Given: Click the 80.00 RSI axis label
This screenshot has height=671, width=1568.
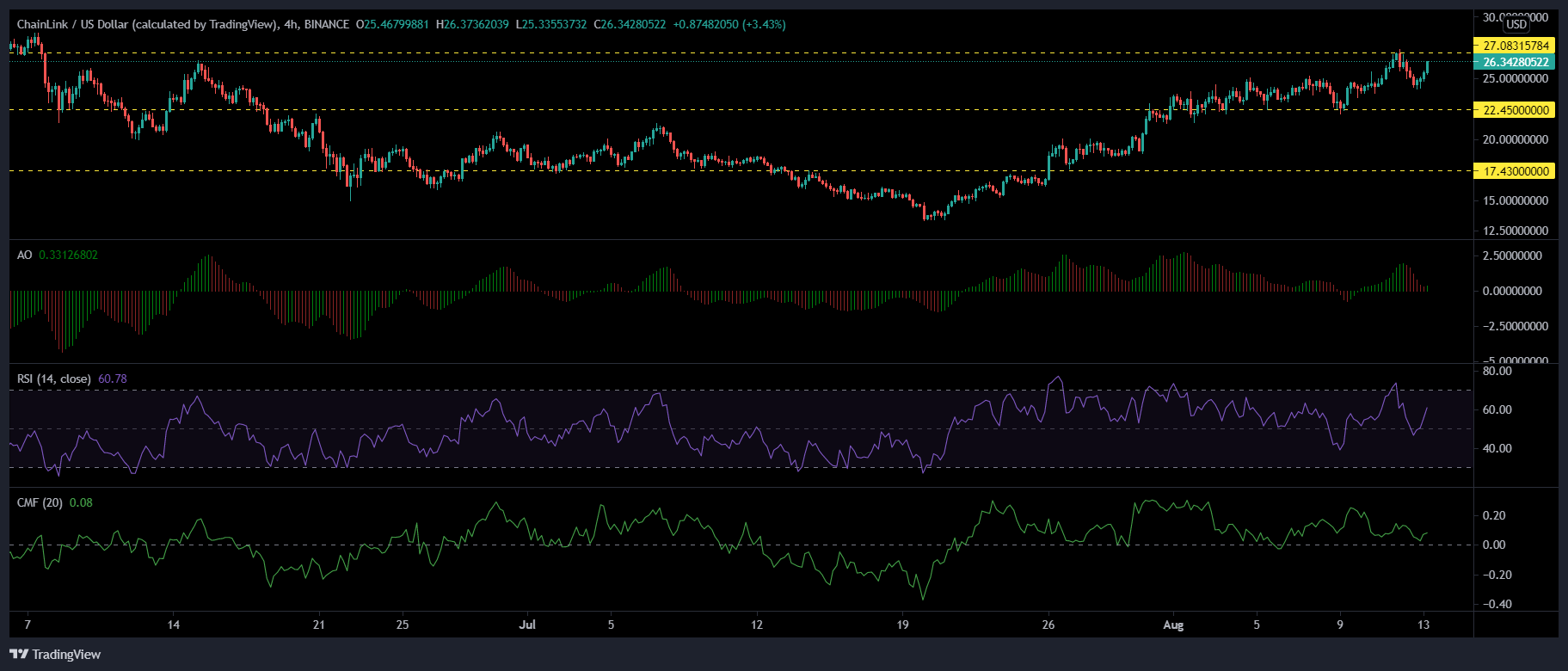Looking at the screenshot, I should pos(1497,371).
